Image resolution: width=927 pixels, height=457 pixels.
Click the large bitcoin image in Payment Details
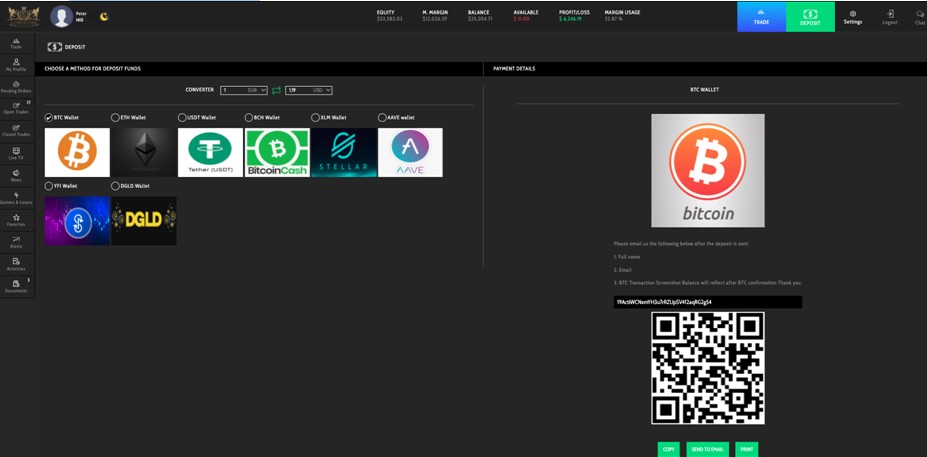(708, 171)
